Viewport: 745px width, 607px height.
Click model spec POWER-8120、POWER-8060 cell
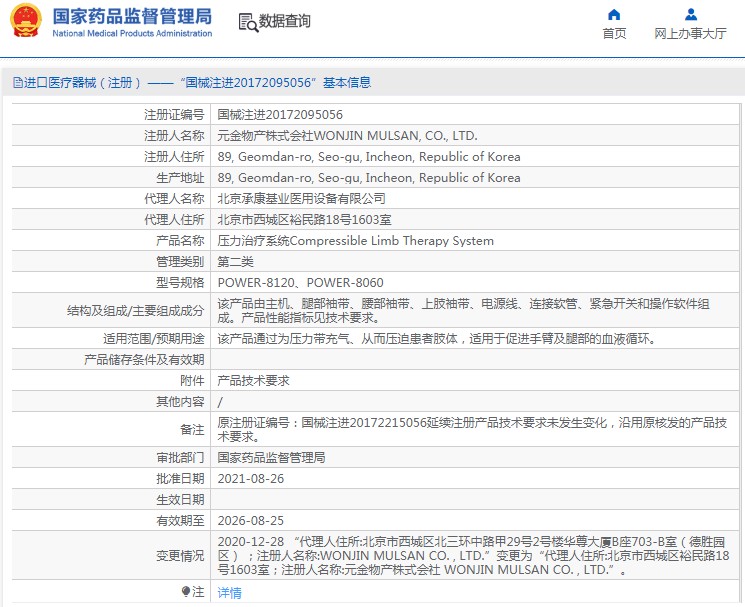(x=300, y=283)
